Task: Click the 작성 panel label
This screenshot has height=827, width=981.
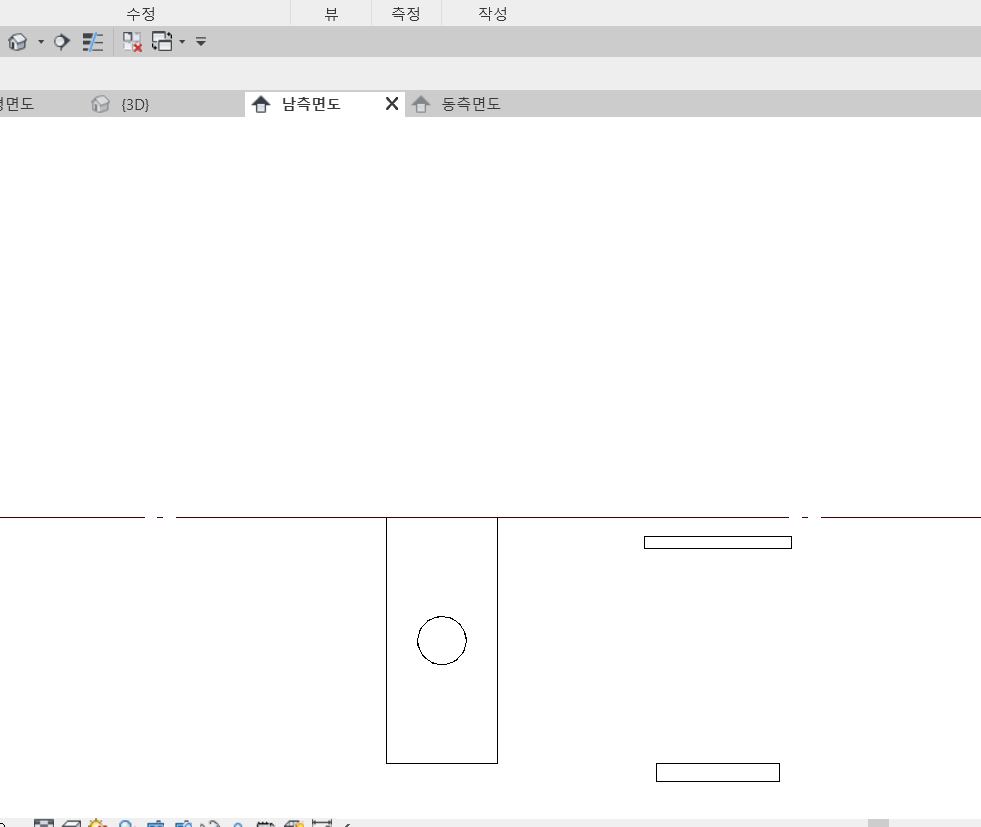Action: pyautogui.click(x=493, y=14)
